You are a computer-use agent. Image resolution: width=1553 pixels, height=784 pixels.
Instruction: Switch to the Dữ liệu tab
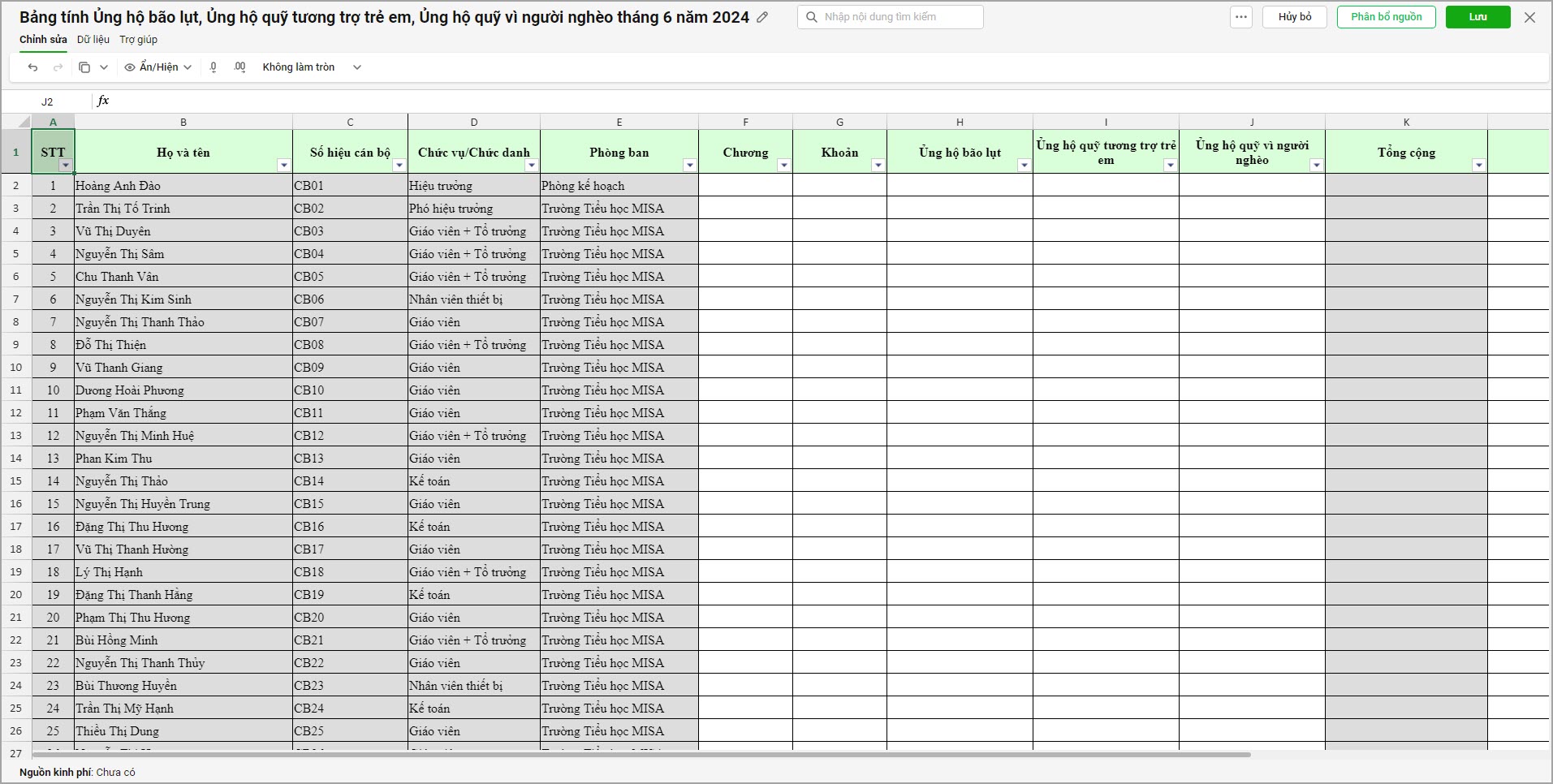point(93,39)
